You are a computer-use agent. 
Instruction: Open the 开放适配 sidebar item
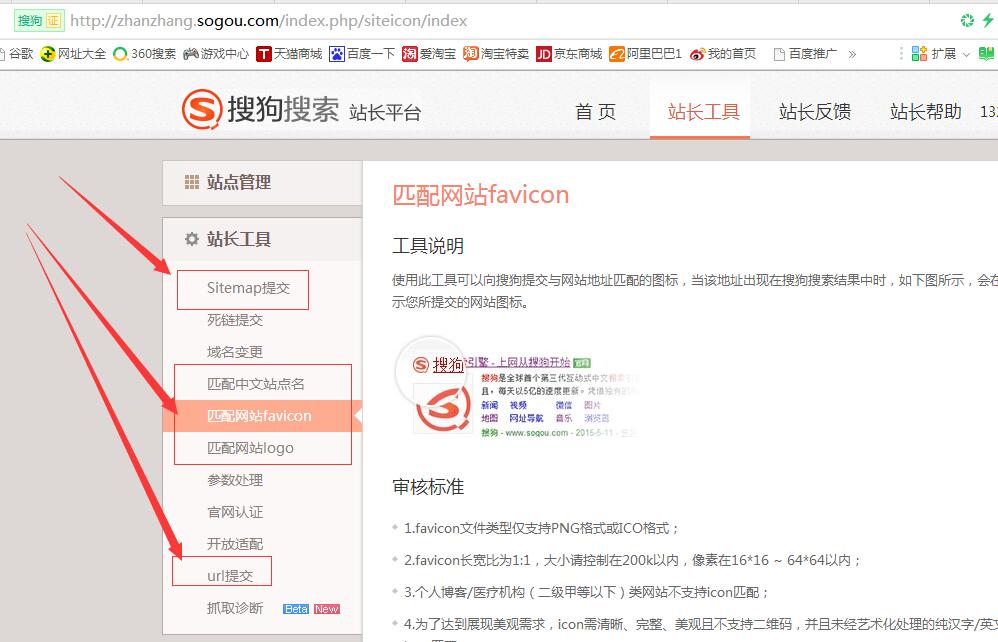point(235,544)
